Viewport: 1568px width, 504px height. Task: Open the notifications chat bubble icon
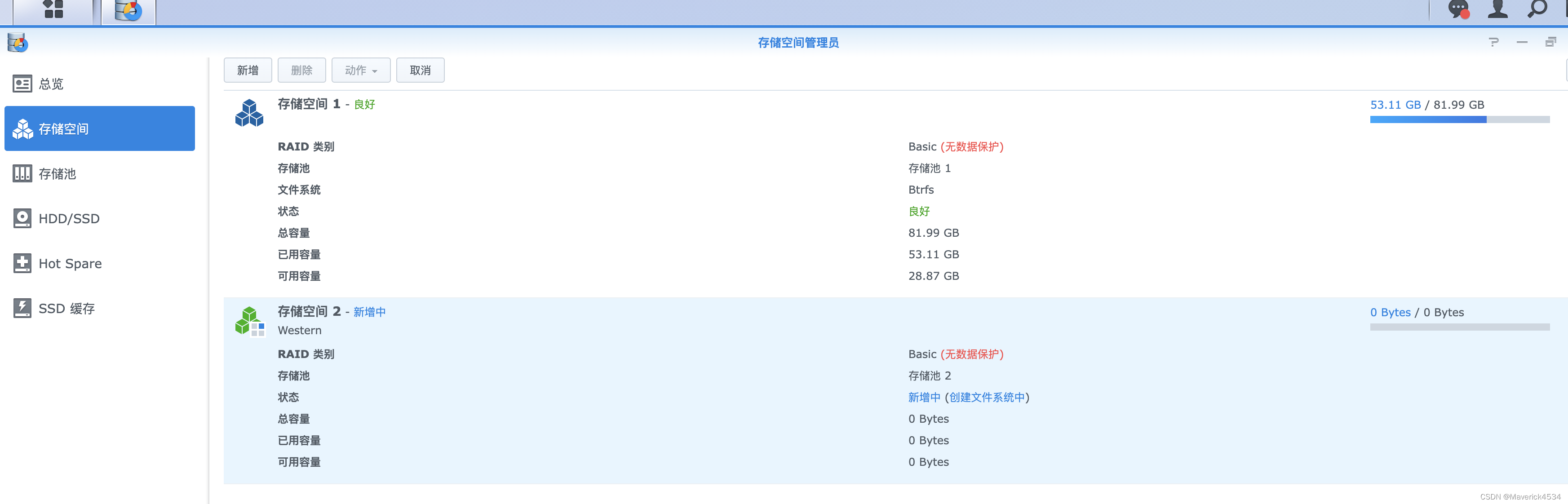click(1458, 9)
